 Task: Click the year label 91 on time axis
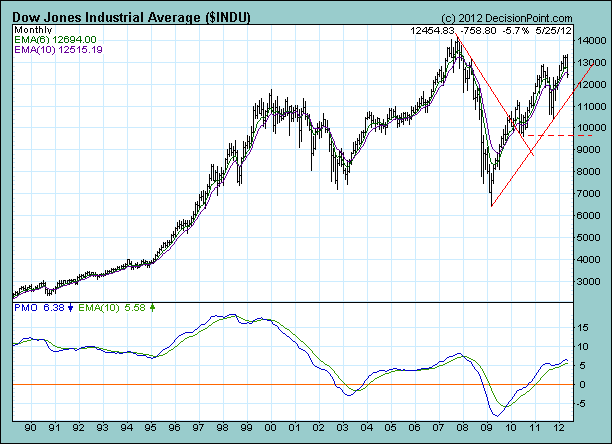[54, 428]
